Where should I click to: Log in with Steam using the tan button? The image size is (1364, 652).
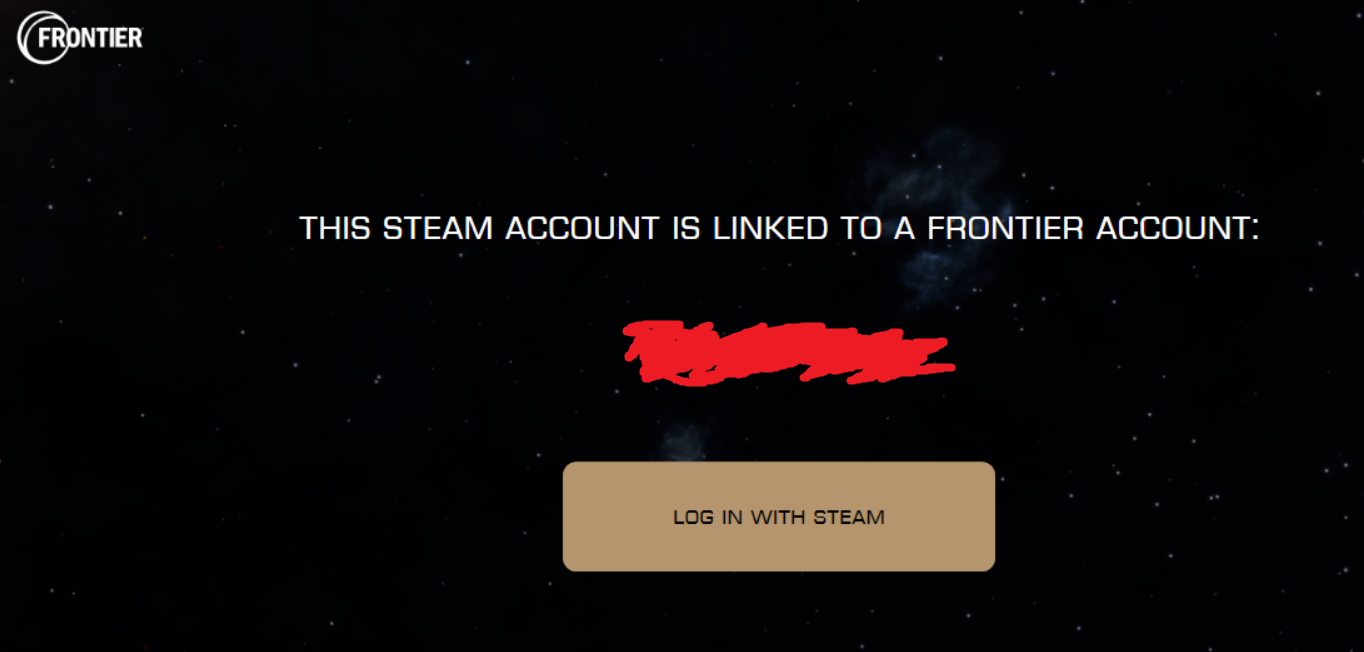coord(779,516)
